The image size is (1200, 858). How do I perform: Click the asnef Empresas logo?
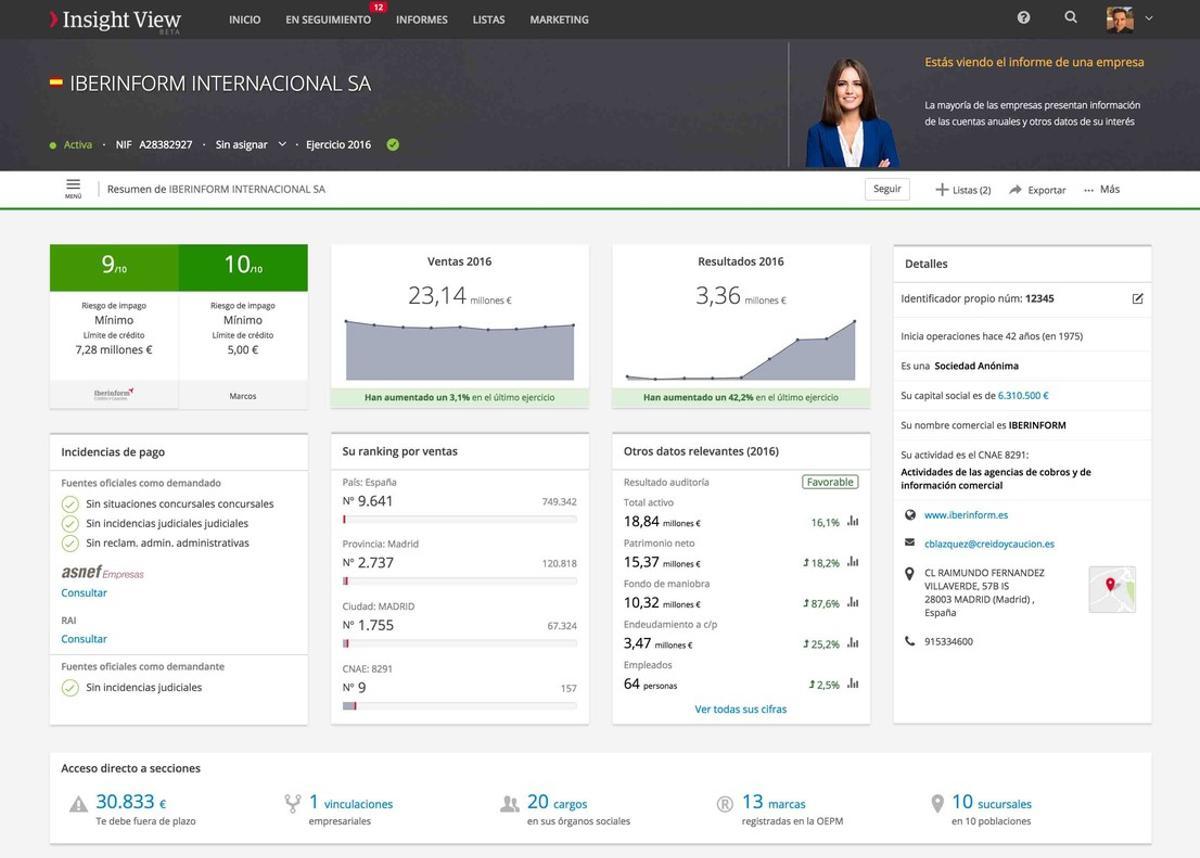pos(102,572)
